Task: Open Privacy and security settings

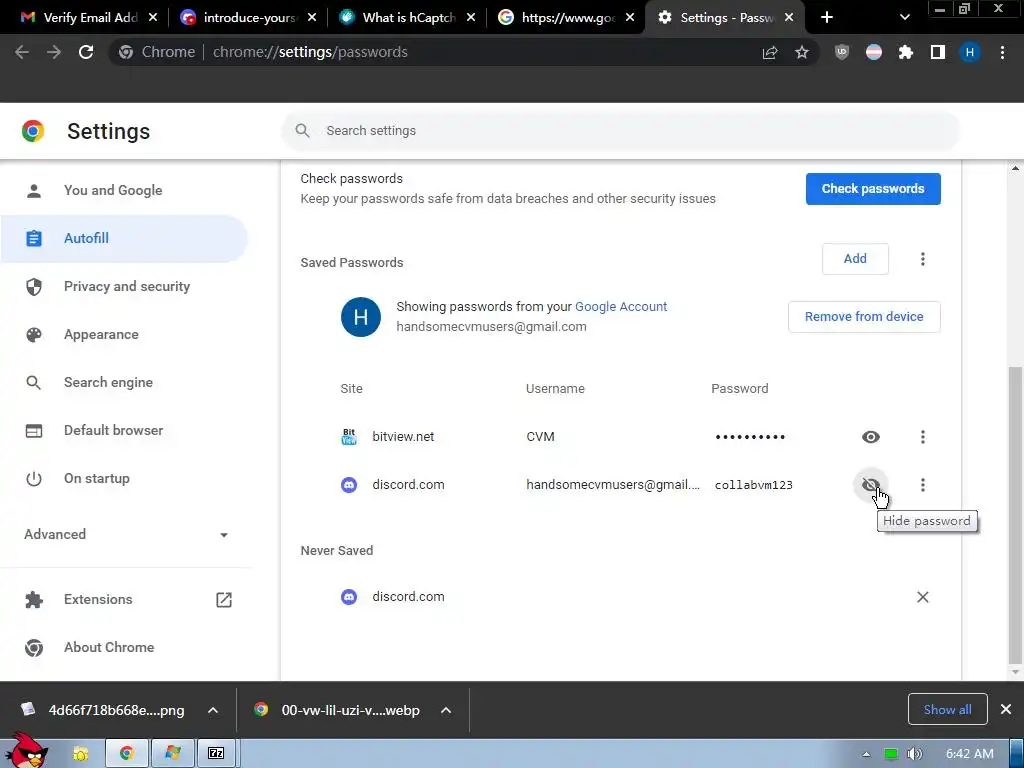Action: [124, 286]
